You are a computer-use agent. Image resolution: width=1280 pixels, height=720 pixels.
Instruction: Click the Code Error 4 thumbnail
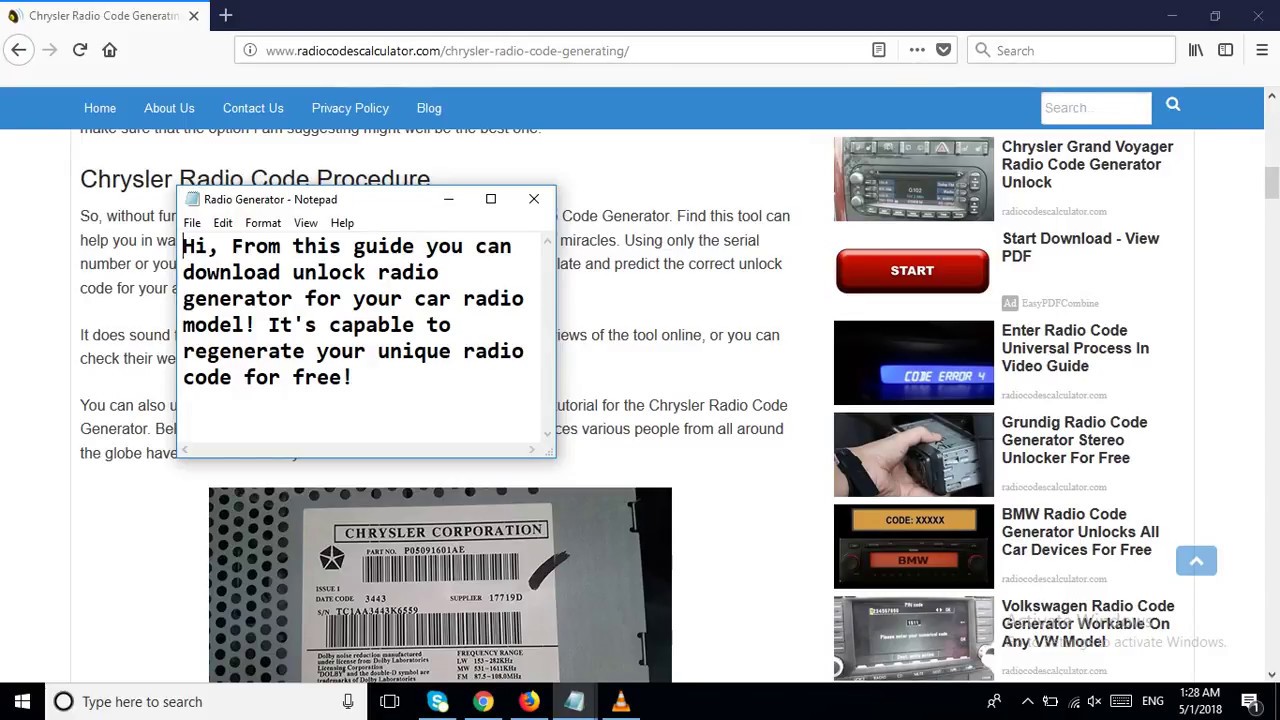[x=914, y=363]
